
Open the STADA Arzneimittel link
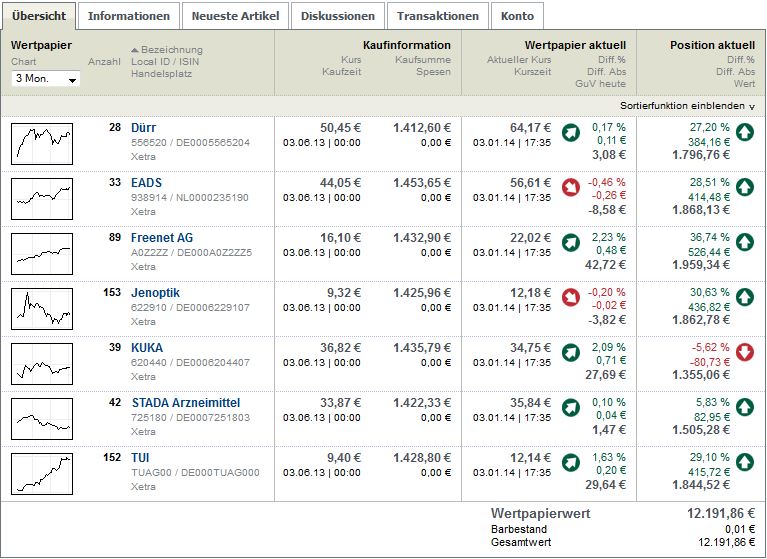tap(186, 403)
